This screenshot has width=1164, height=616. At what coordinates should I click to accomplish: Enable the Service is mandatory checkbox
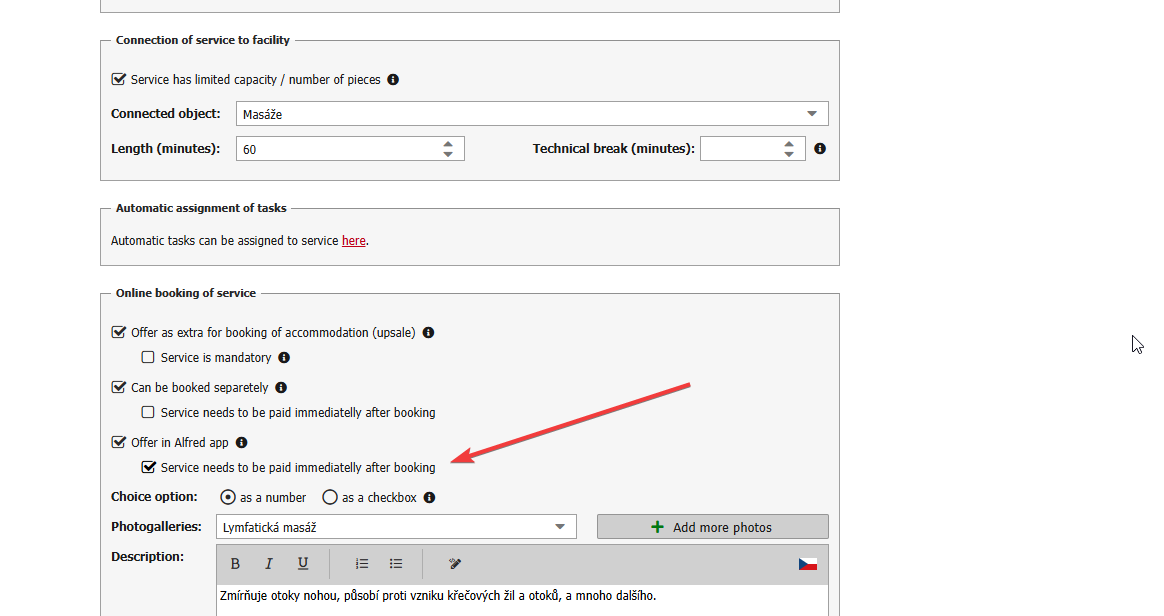(148, 357)
